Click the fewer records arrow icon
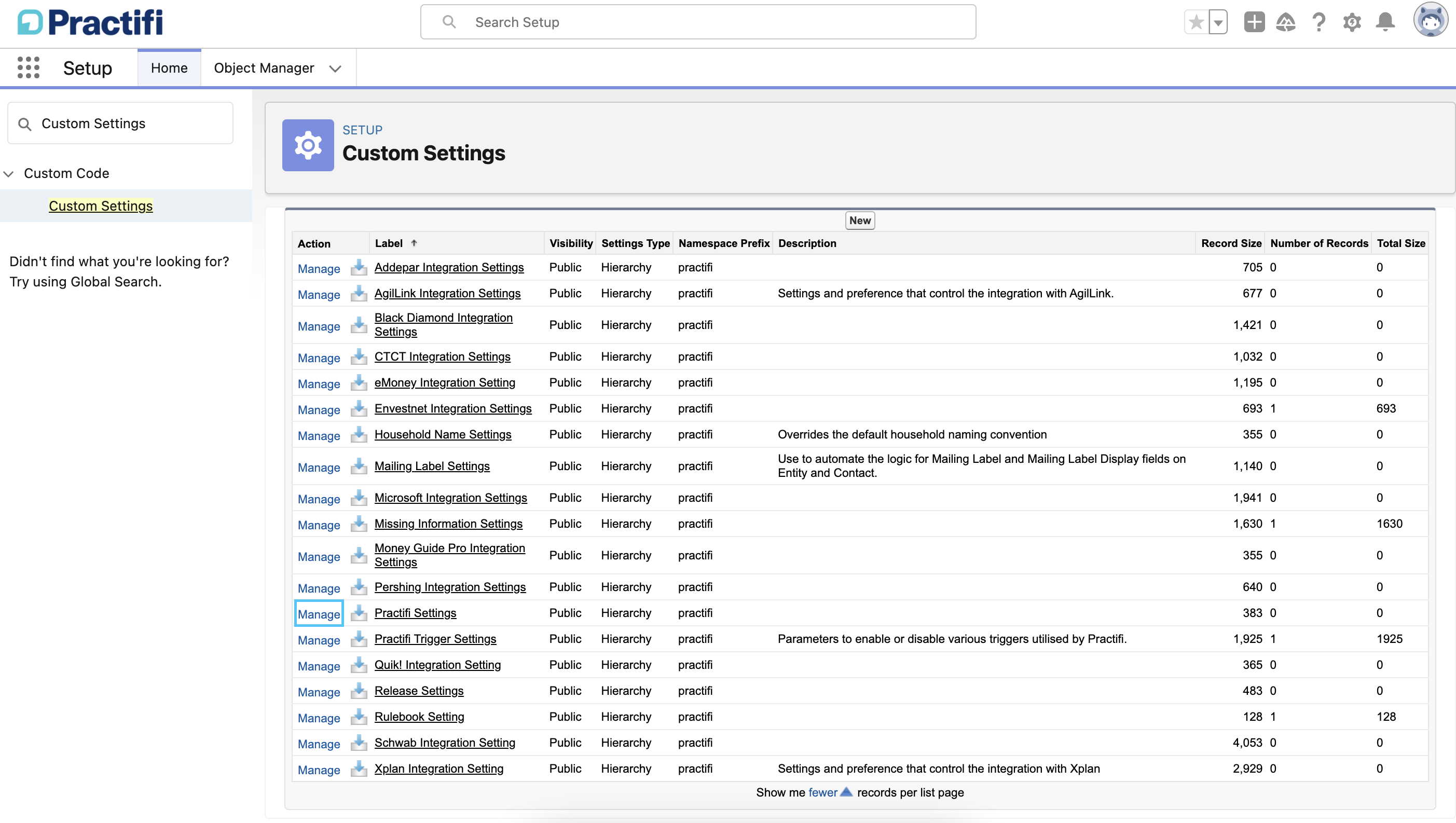Viewport: 1456px width, 823px height. pos(846,792)
